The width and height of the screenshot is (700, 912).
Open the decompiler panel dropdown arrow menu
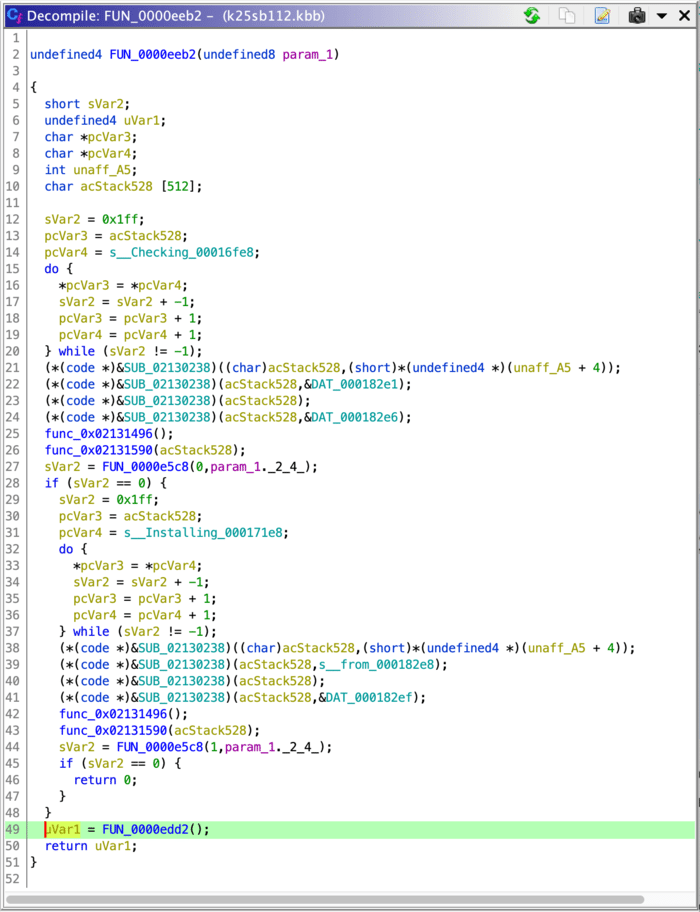pos(661,16)
